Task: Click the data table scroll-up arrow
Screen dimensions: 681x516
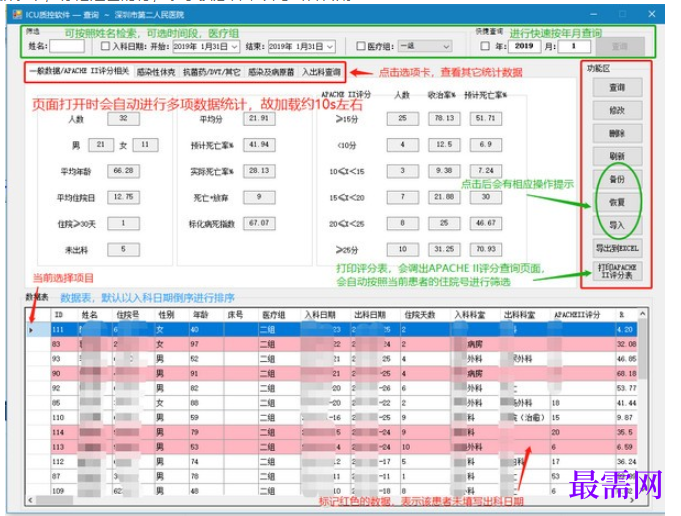Action: coord(642,314)
